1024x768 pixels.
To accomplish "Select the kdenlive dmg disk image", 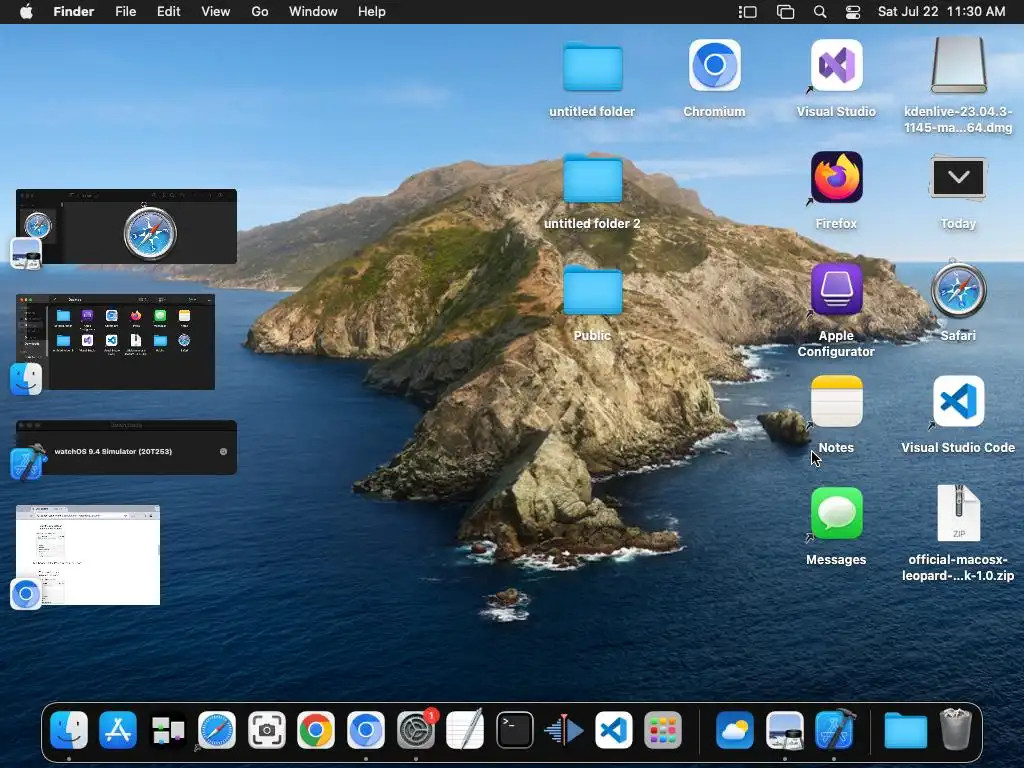I will pyautogui.click(x=958, y=85).
